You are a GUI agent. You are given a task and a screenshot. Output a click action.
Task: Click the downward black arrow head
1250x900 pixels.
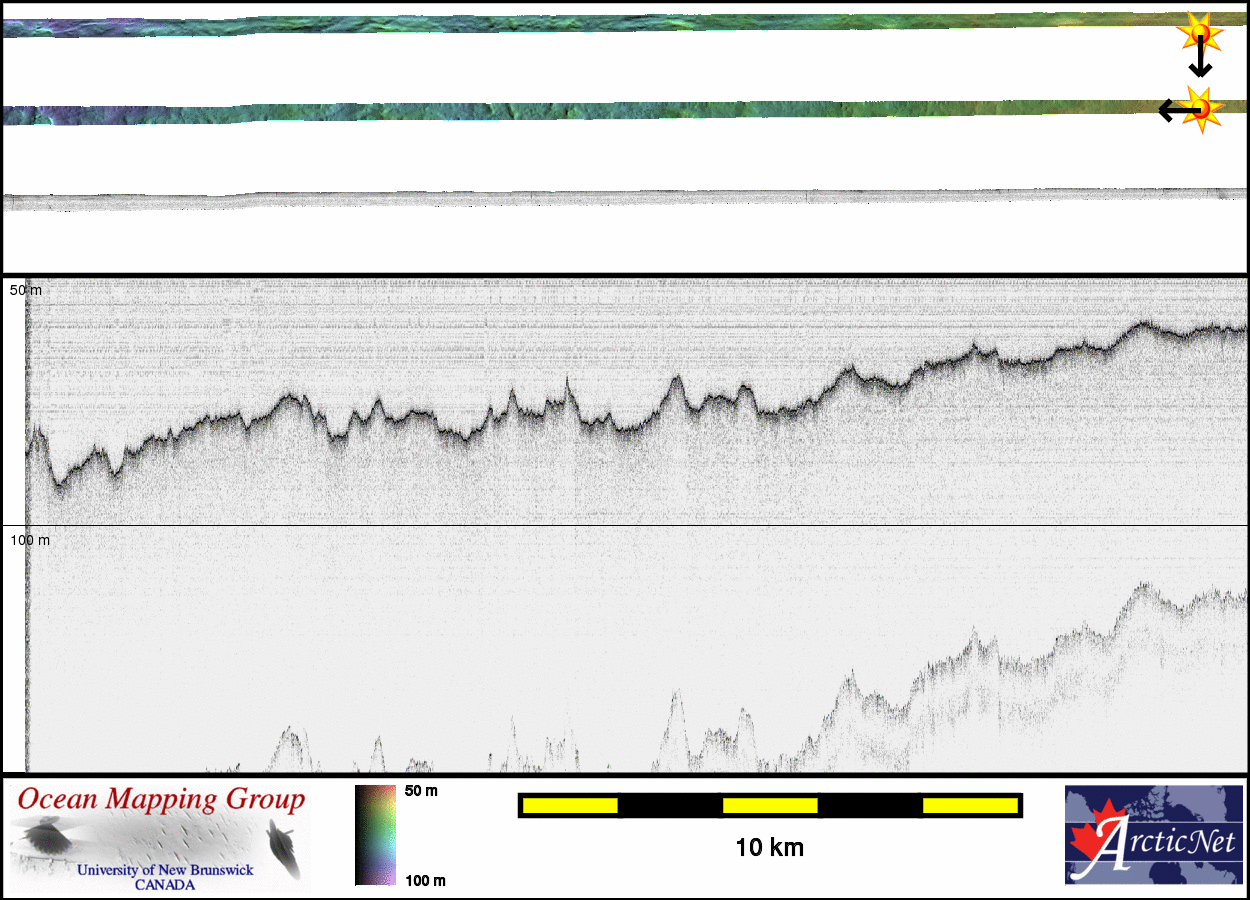click(1200, 71)
